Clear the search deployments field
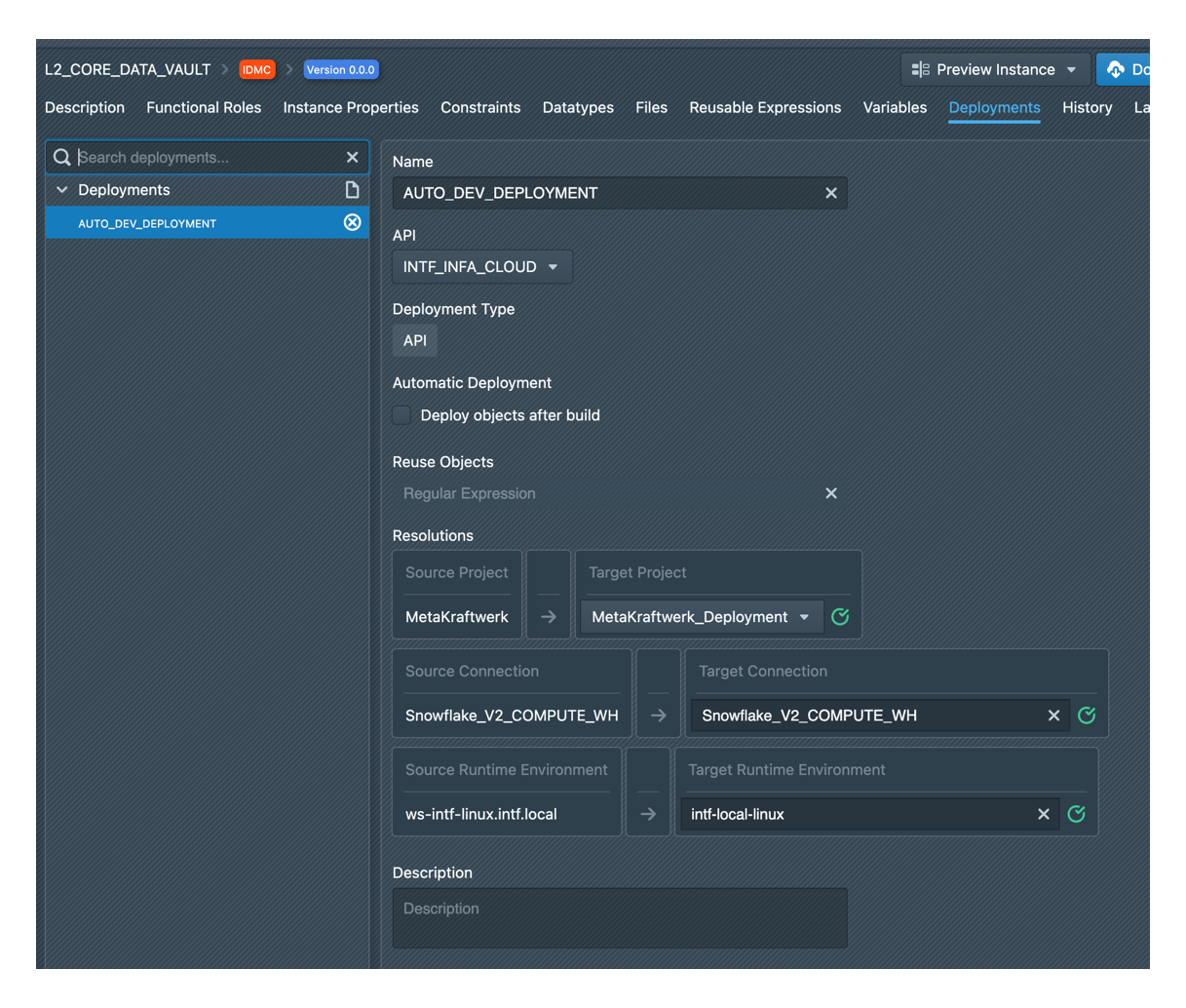 (352, 157)
